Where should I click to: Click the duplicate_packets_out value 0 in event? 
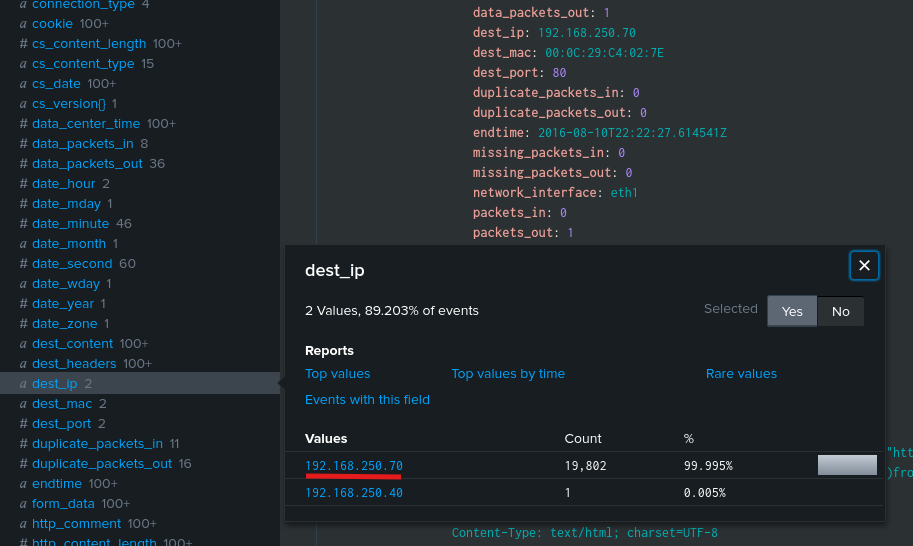click(643, 113)
